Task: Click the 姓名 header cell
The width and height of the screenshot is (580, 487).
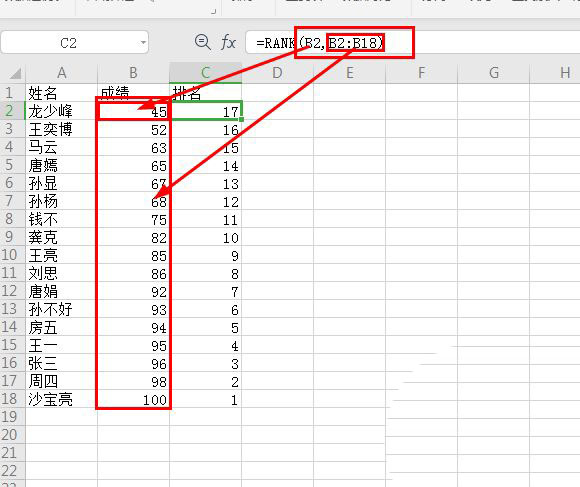Action: pos(61,92)
